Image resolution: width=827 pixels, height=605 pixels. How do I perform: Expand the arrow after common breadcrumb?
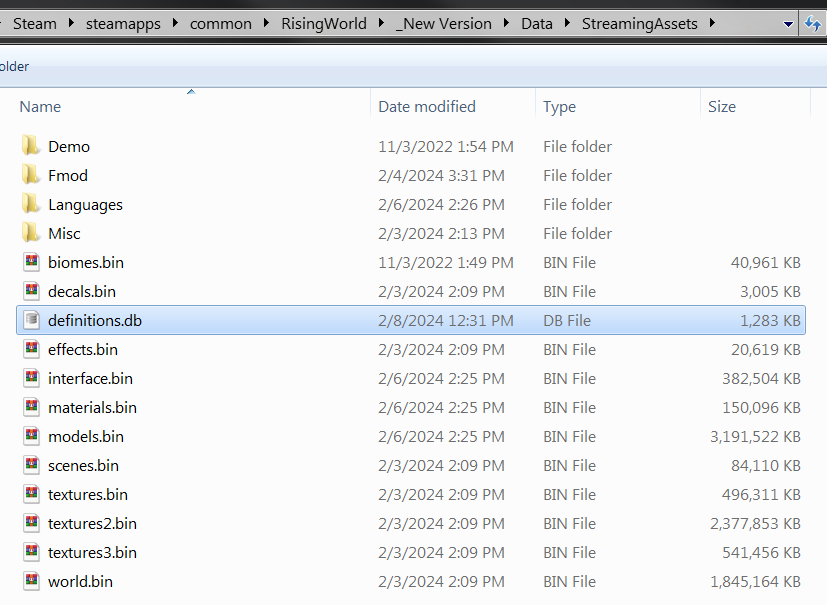click(266, 23)
